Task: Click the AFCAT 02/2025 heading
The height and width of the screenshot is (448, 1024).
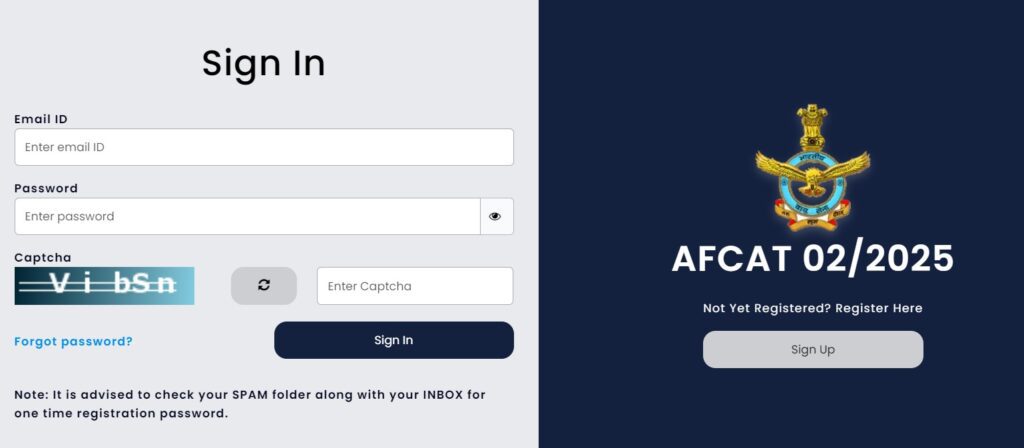Action: point(812,259)
